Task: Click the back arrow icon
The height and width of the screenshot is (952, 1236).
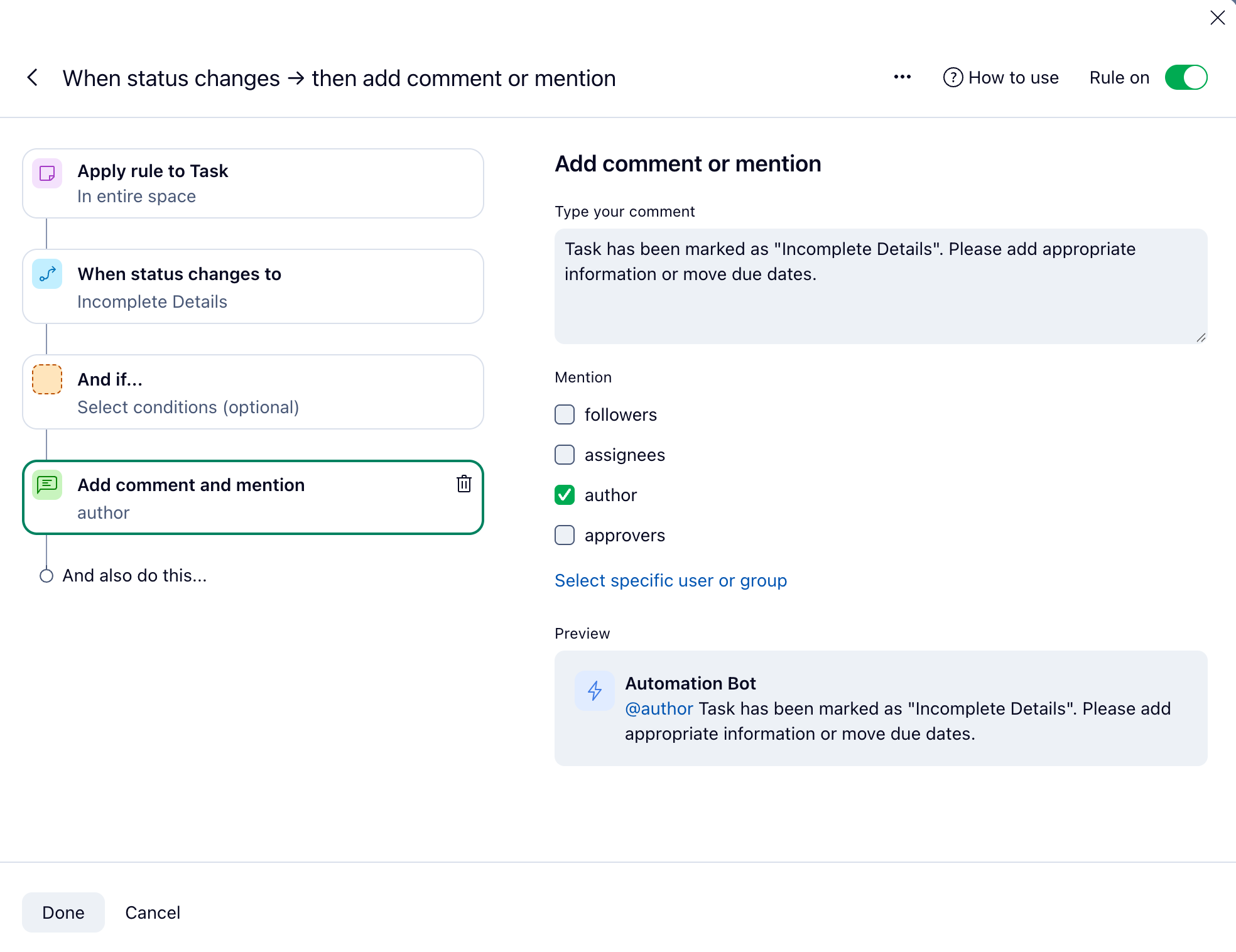Action: 33,78
